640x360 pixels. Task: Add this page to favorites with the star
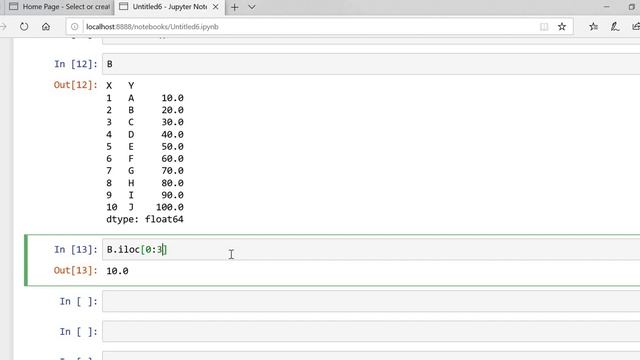click(562, 27)
